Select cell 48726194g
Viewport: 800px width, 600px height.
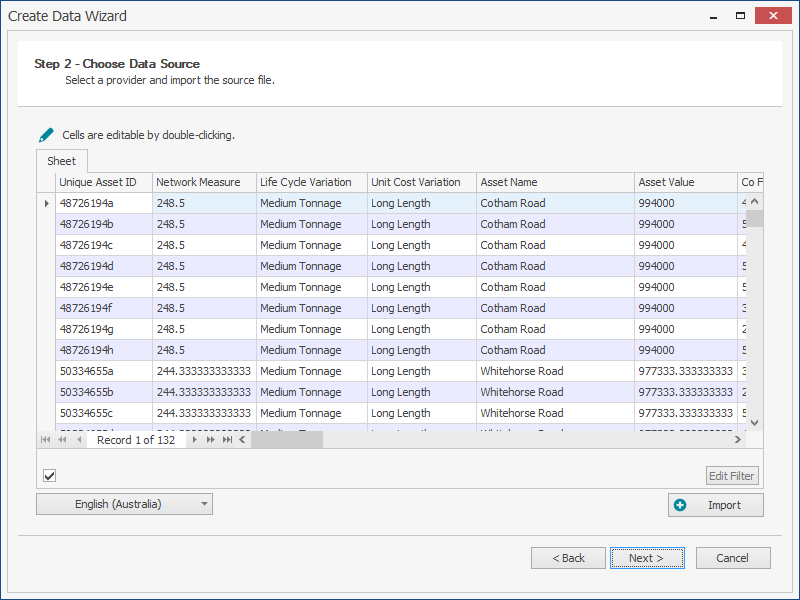104,329
